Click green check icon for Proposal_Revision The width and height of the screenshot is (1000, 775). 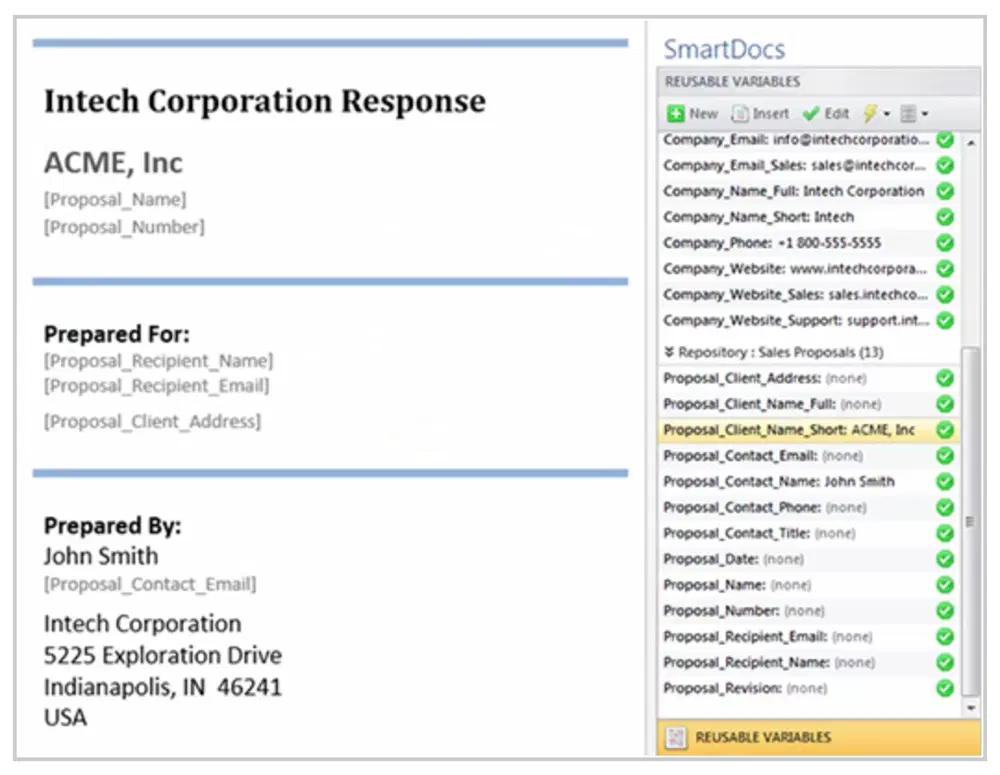click(x=945, y=688)
